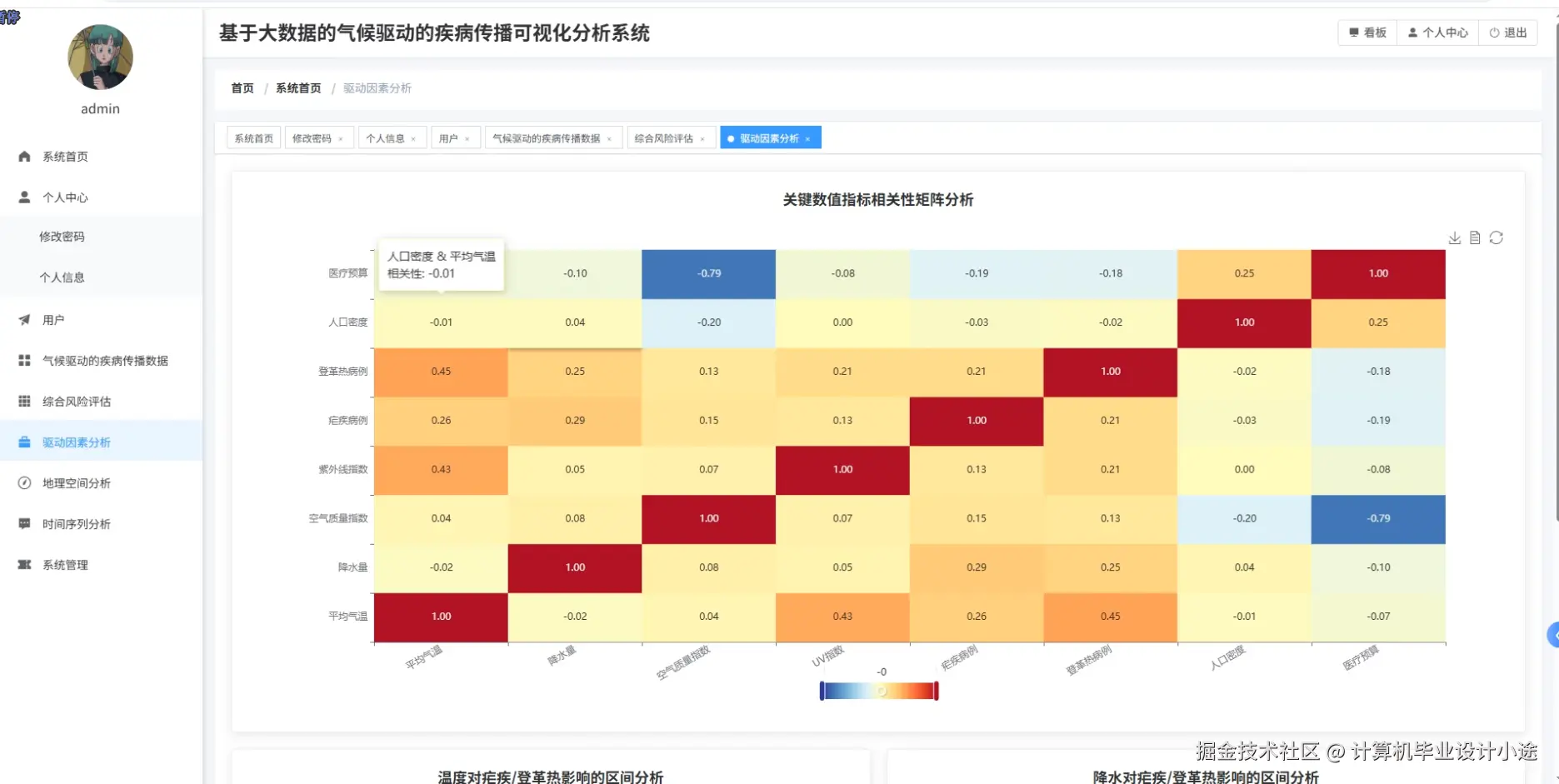Click the send icon beside 用户 in sidebar
The height and width of the screenshot is (784, 1559).
[23, 319]
